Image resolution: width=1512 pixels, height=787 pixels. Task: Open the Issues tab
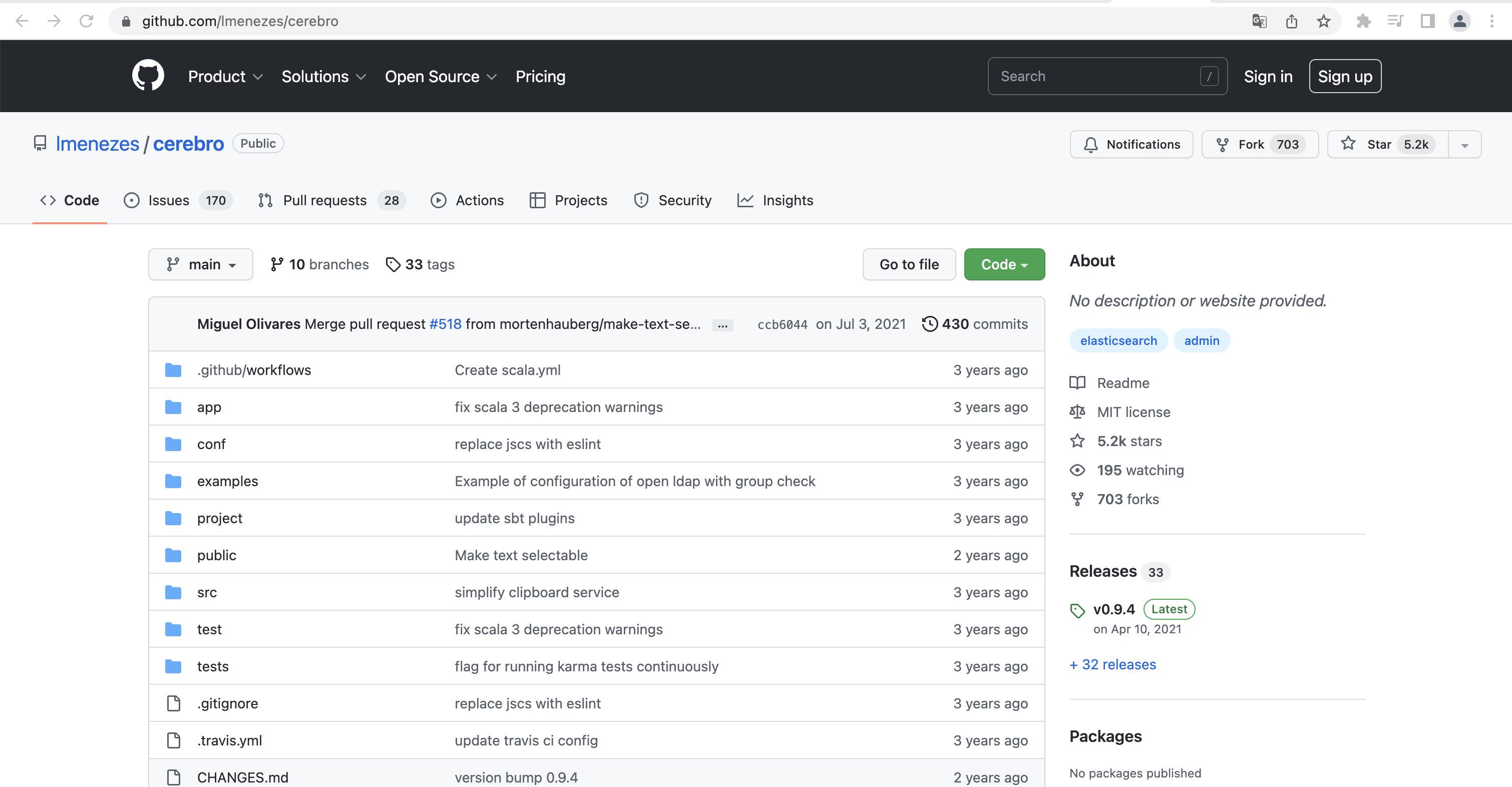click(x=178, y=200)
